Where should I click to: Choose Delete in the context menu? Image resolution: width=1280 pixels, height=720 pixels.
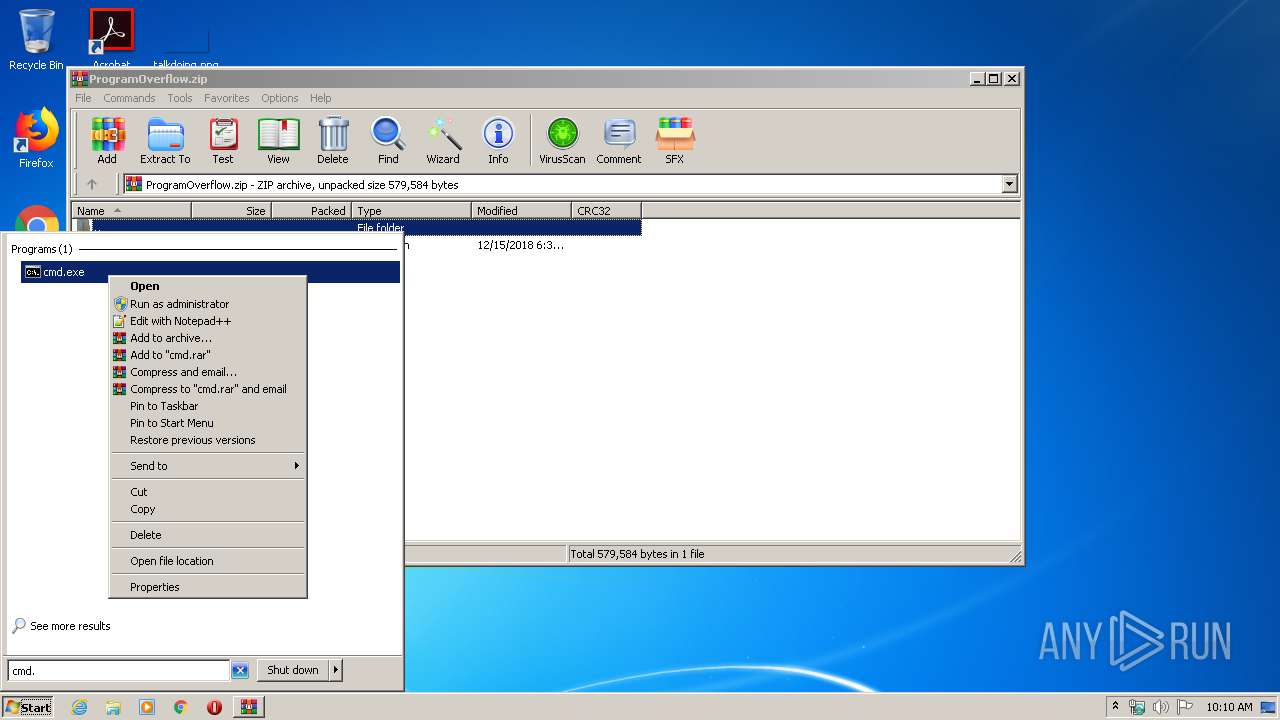[x=208, y=535]
